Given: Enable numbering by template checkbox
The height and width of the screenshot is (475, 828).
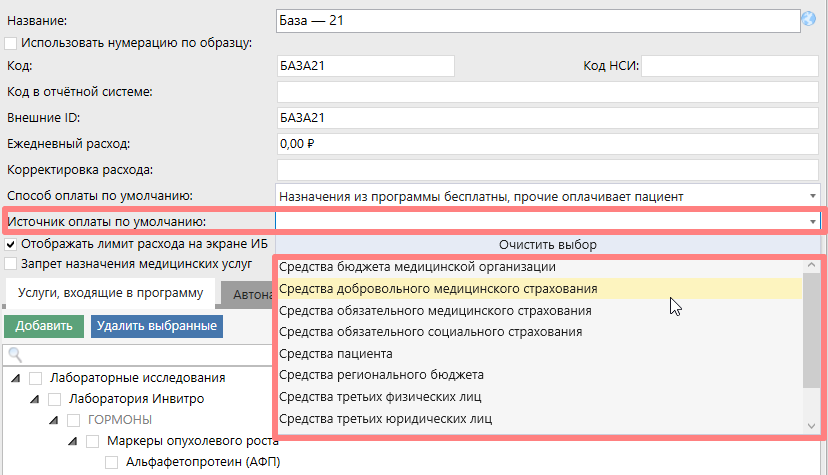Looking at the screenshot, I should click(11, 42).
